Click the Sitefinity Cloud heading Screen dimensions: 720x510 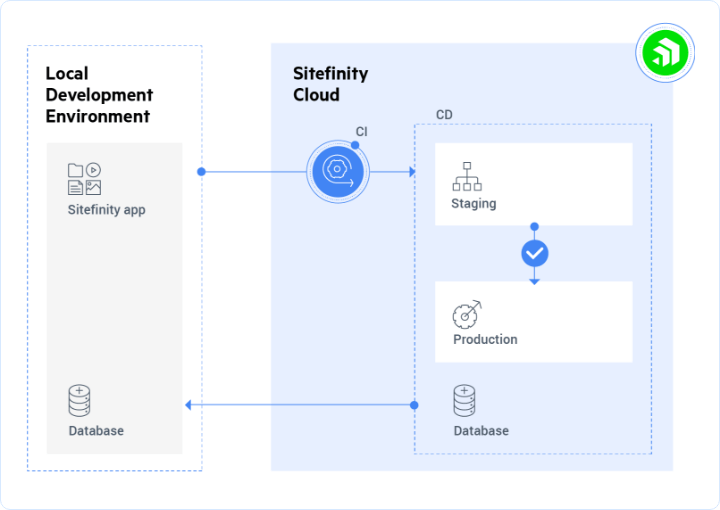pyautogui.click(x=330, y=84)
